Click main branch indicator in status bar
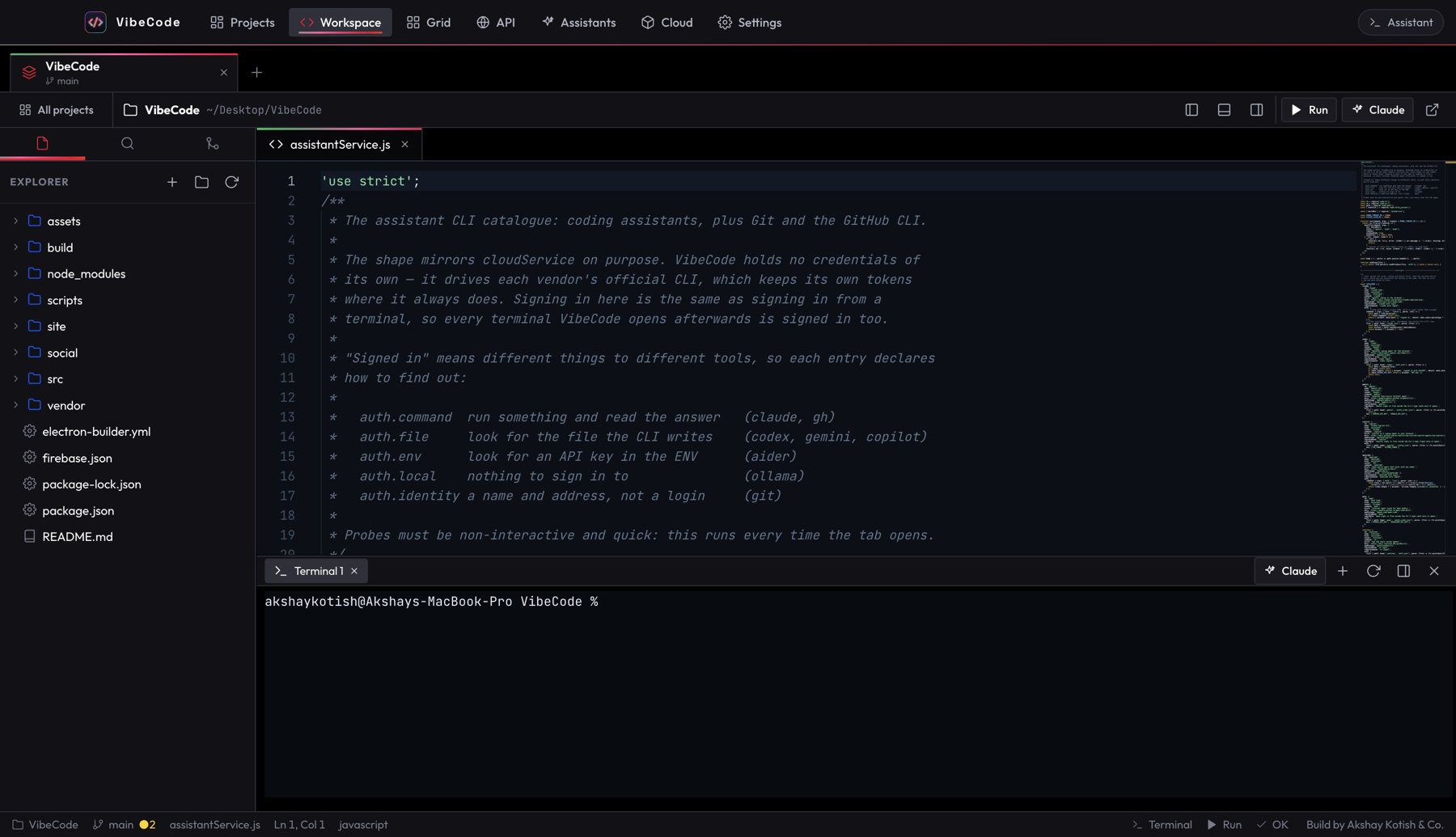1456x837 pixels. pyautogui.click(x=124, y=825)
